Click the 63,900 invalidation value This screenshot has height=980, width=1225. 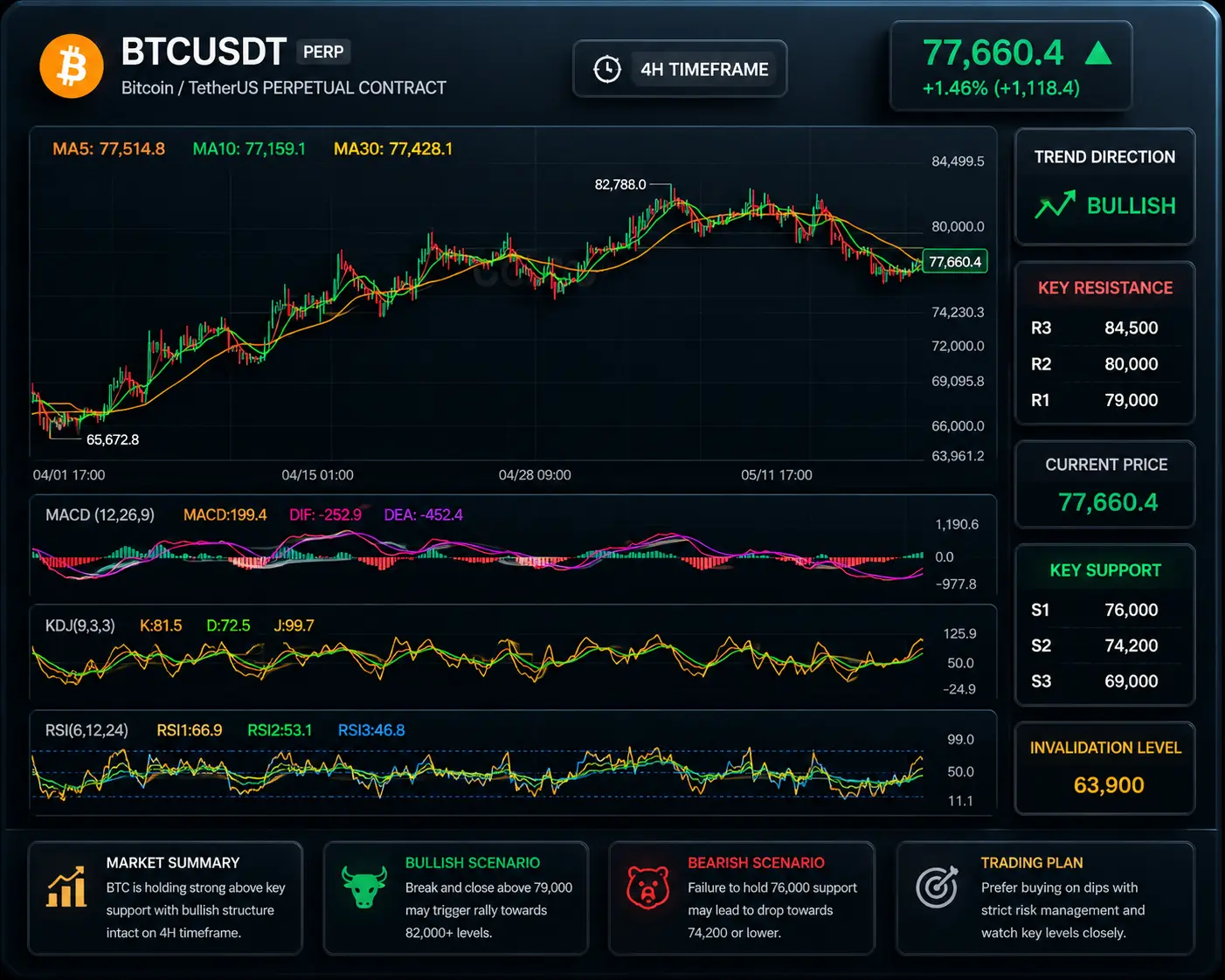pos(1109,785)
